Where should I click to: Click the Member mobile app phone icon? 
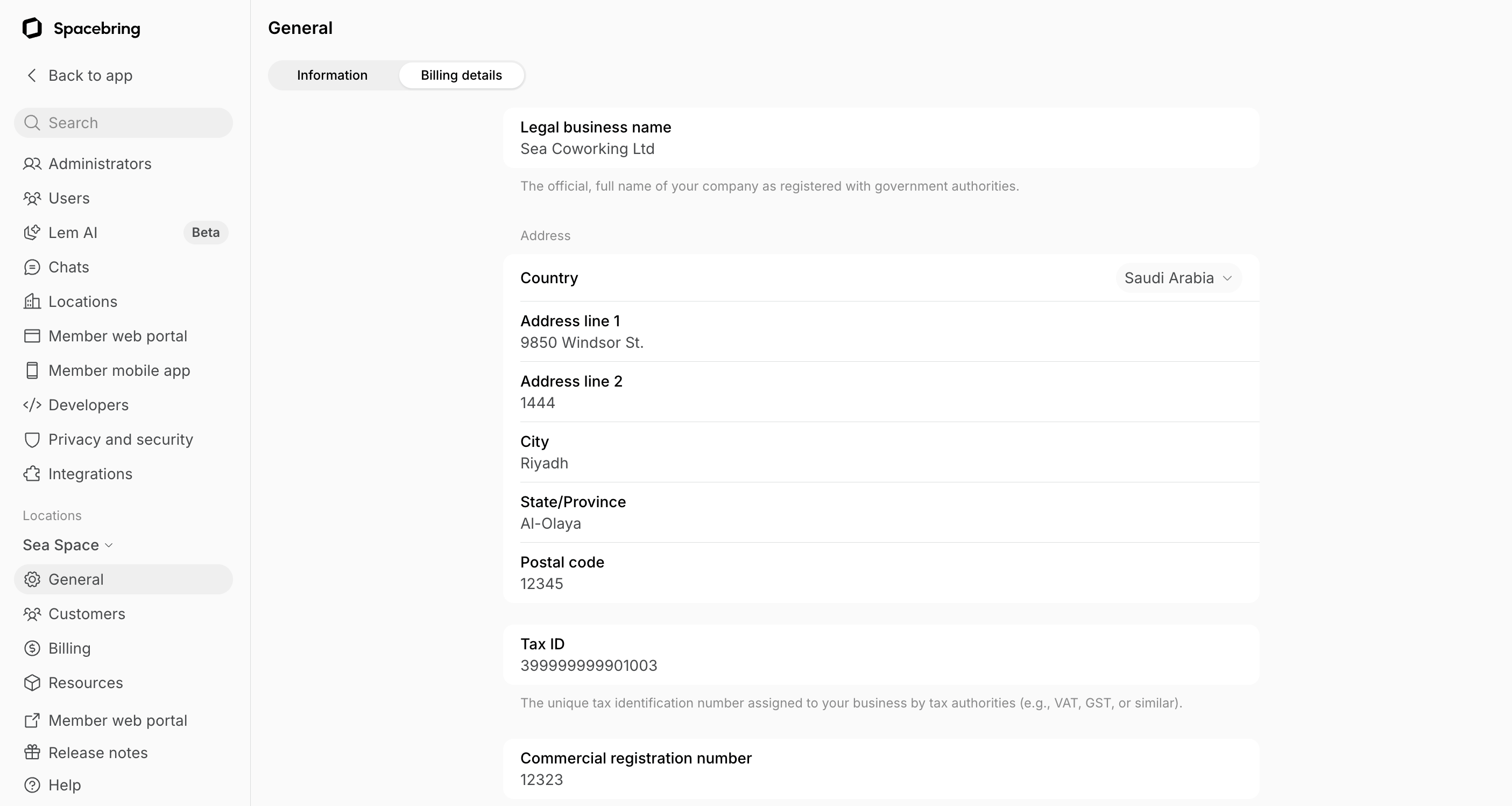coord(32,370)
